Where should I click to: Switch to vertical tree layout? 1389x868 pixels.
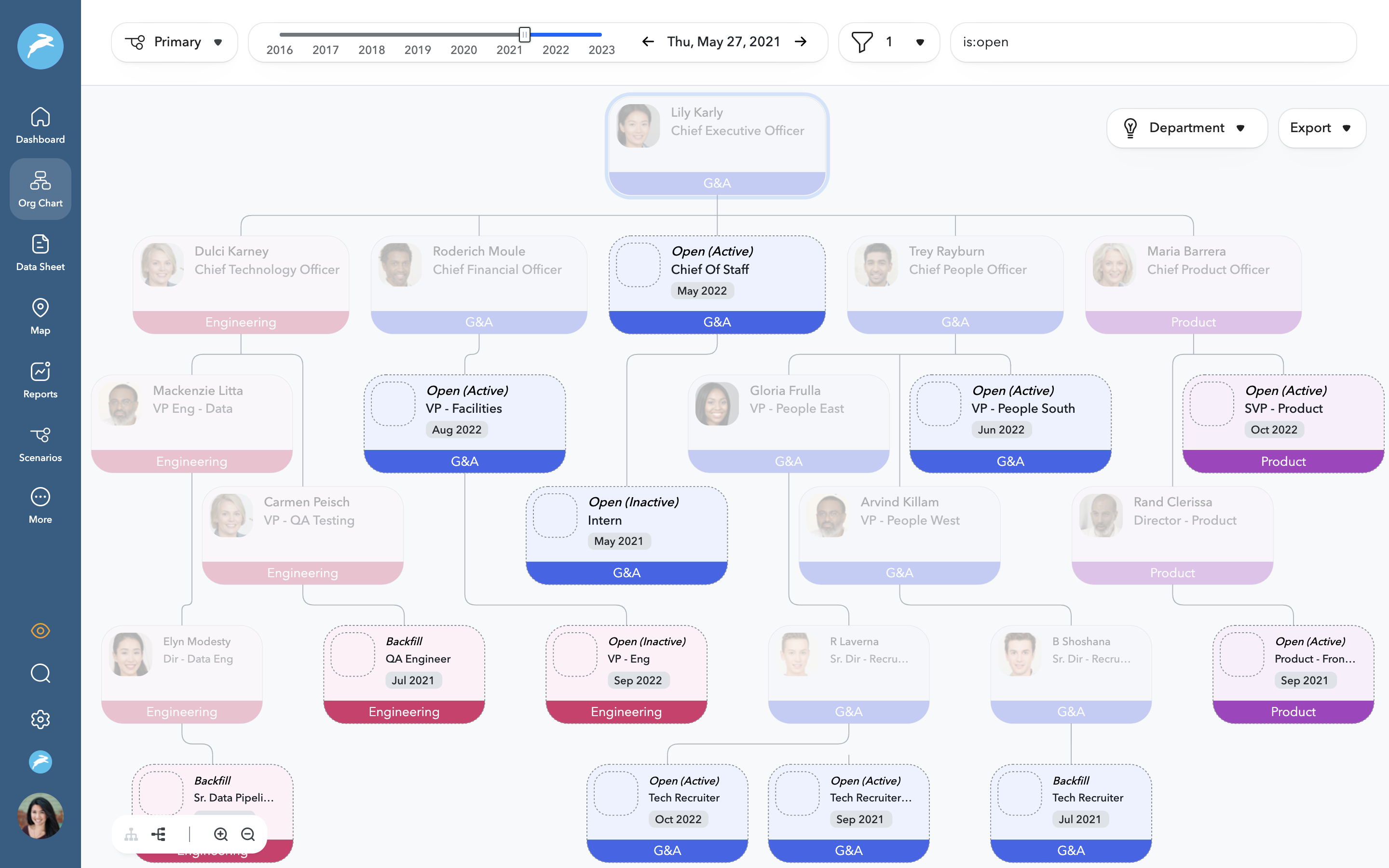pos(132,834)
